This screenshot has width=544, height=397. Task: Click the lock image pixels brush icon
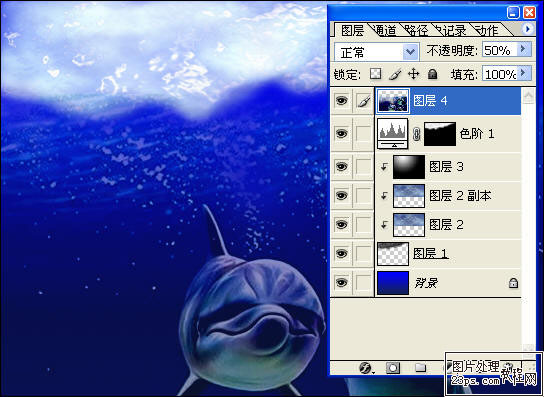click(x=395, y=74)
